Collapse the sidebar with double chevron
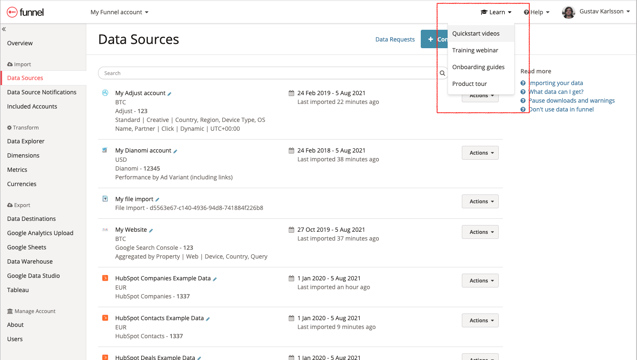Screen dimensions: 637x360 point(4,29)
